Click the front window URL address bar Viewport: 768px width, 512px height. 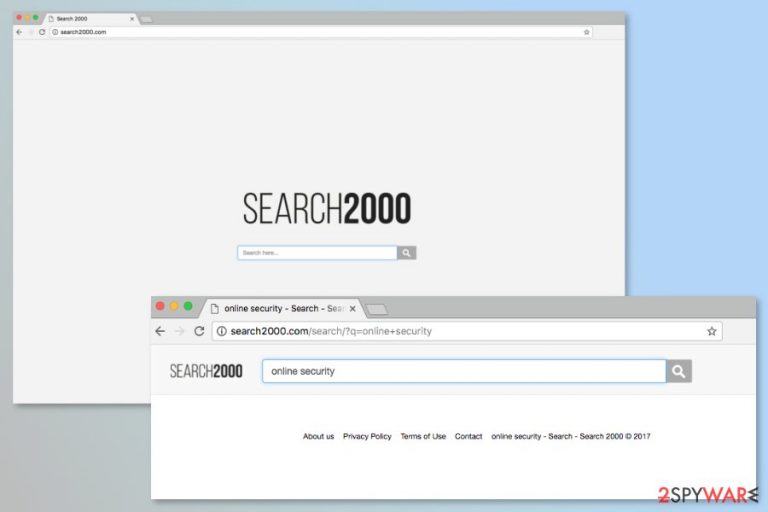click(467, 331)
